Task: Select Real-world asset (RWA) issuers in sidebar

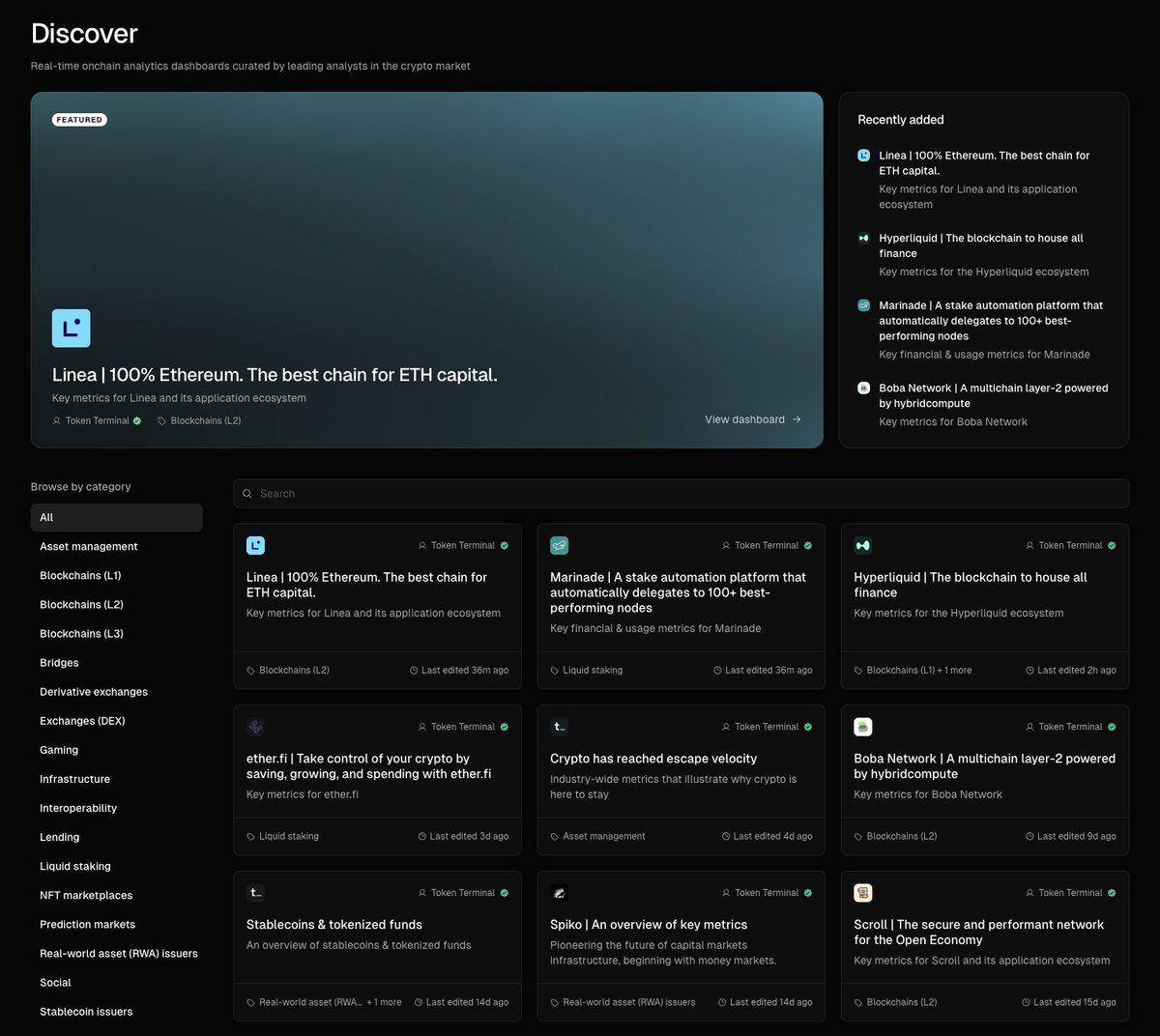Action: coord(116,954)
